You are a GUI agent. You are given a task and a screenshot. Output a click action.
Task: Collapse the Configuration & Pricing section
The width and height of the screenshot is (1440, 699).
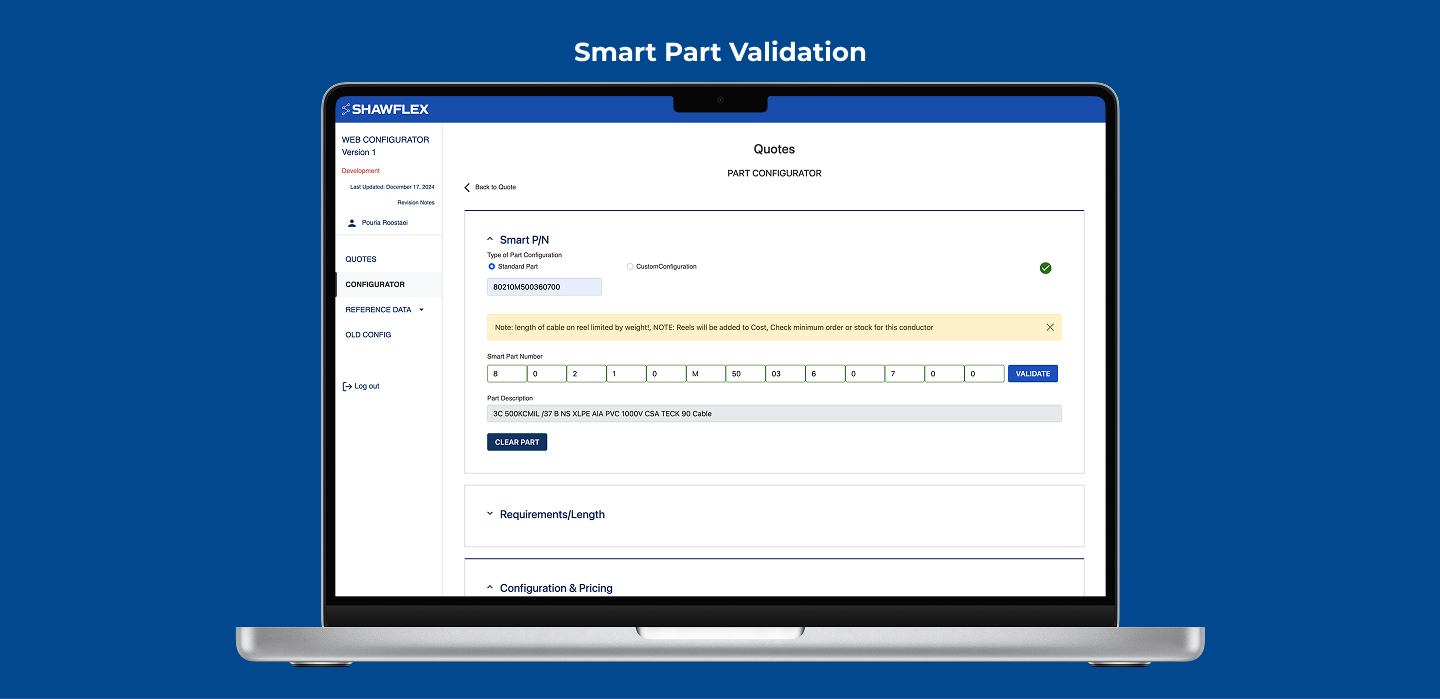[x=490, y=588]
